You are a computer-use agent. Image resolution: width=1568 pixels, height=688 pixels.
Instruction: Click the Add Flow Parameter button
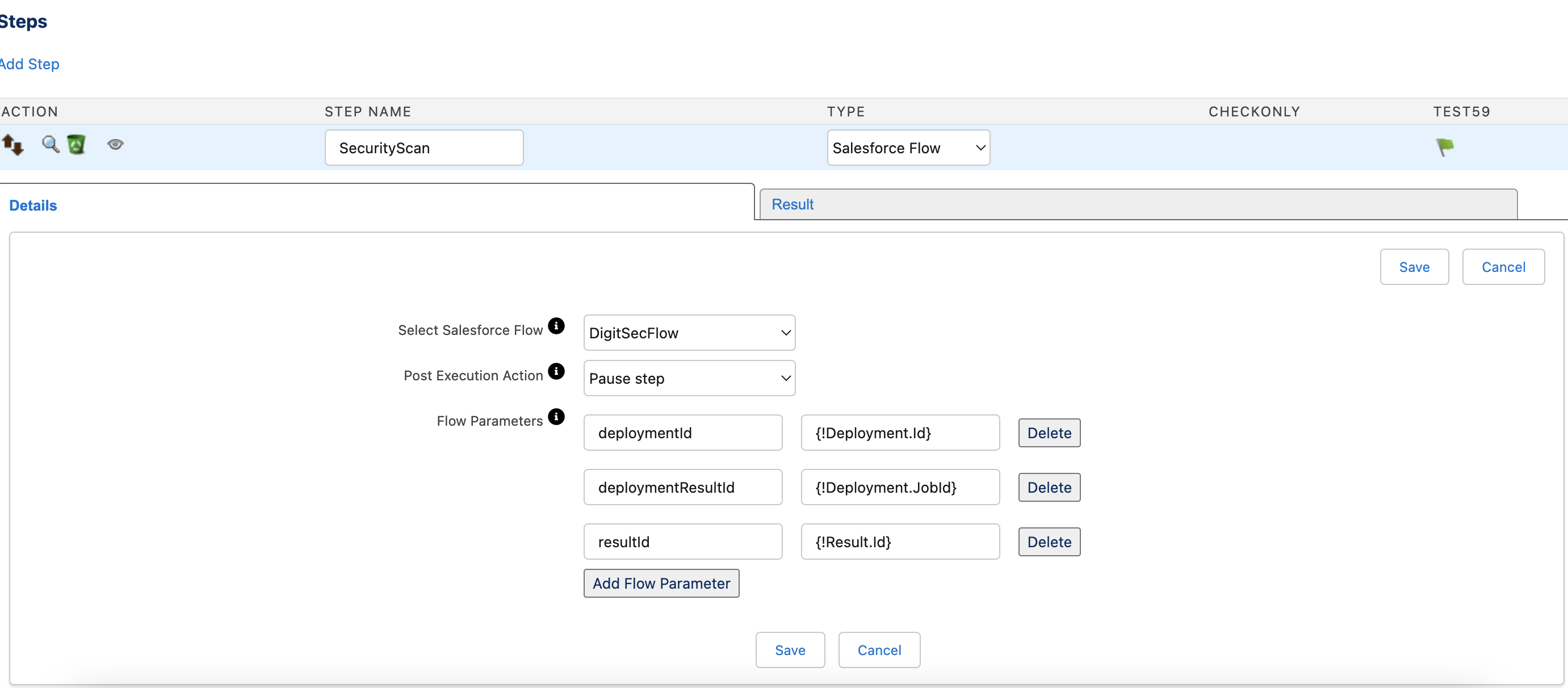[x=661, y=584]
